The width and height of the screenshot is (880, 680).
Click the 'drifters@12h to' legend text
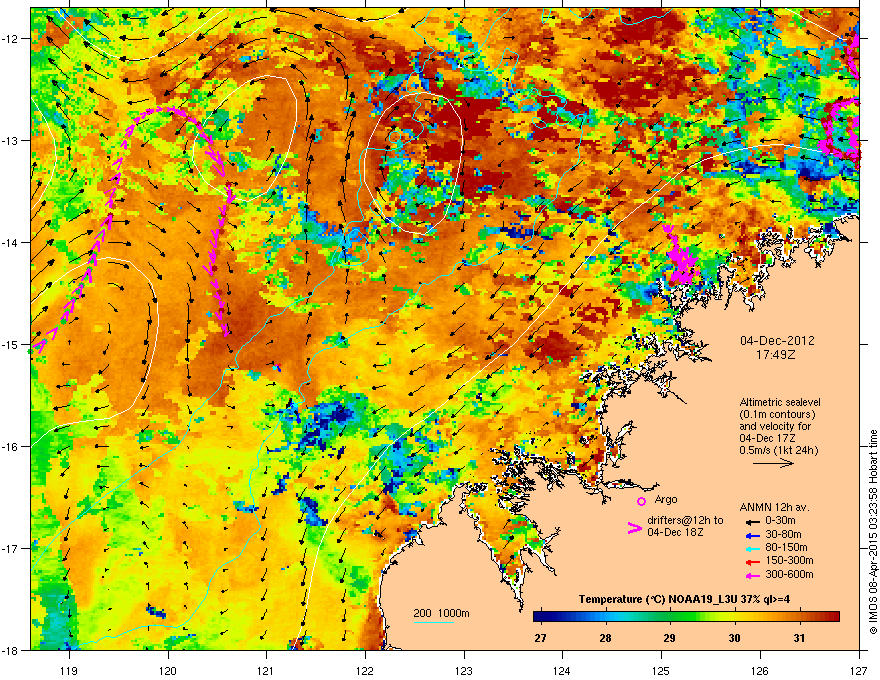point(685,521)
